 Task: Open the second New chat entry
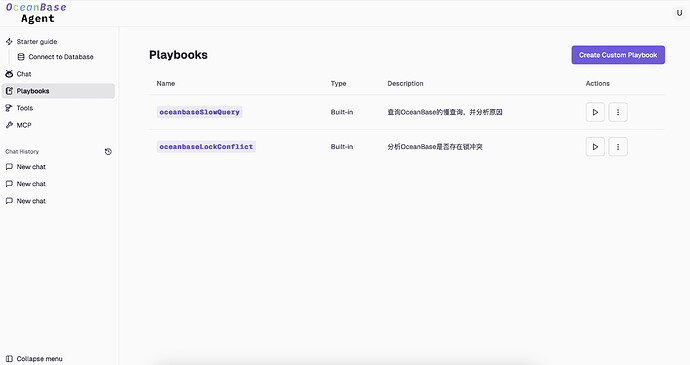(x=58, y=184)
